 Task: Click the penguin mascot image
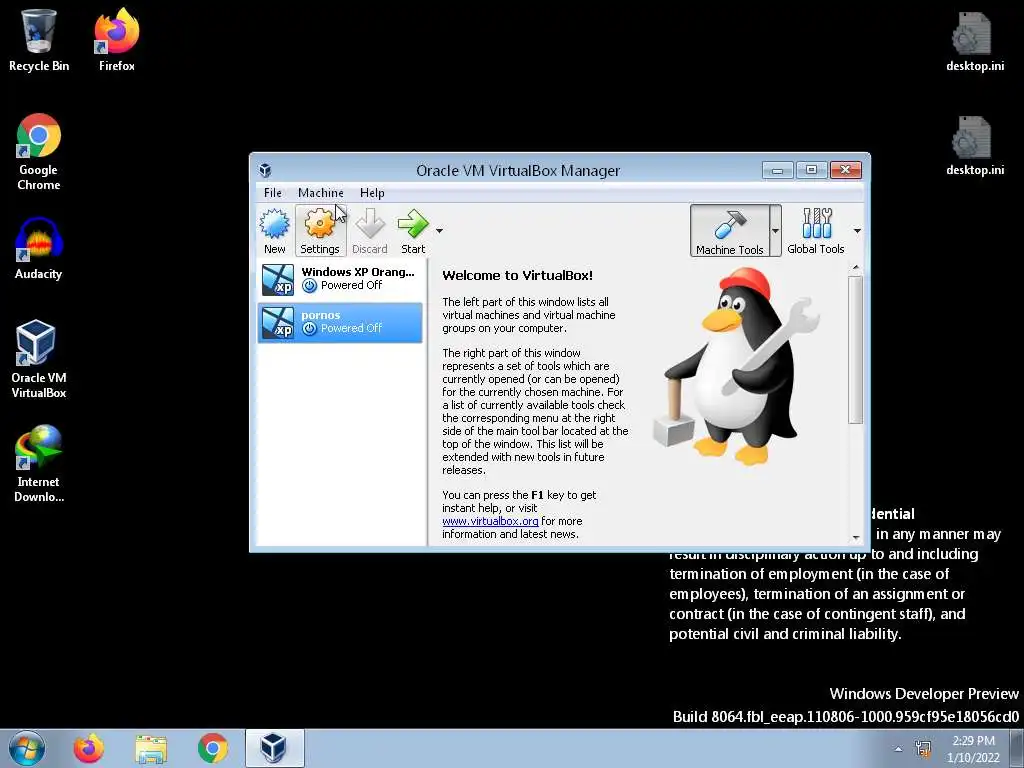point(736,368)
